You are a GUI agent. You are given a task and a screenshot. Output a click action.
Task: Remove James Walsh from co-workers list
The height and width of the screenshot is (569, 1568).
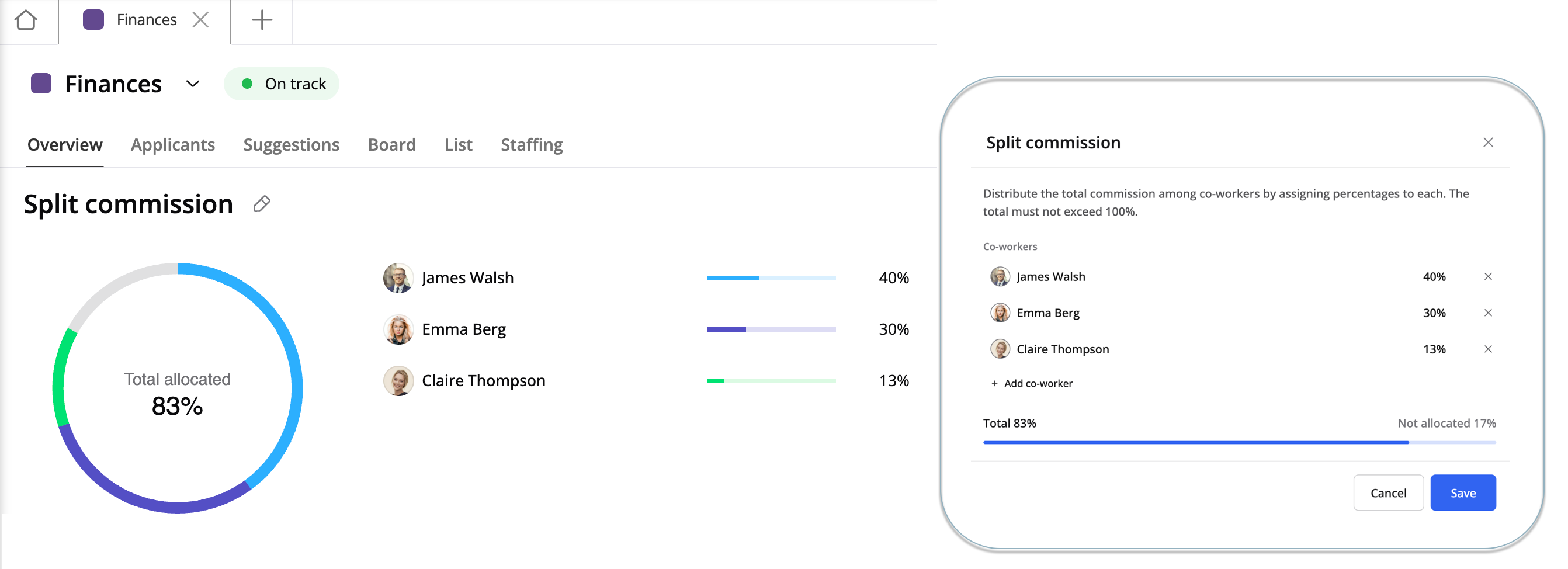1487,277
